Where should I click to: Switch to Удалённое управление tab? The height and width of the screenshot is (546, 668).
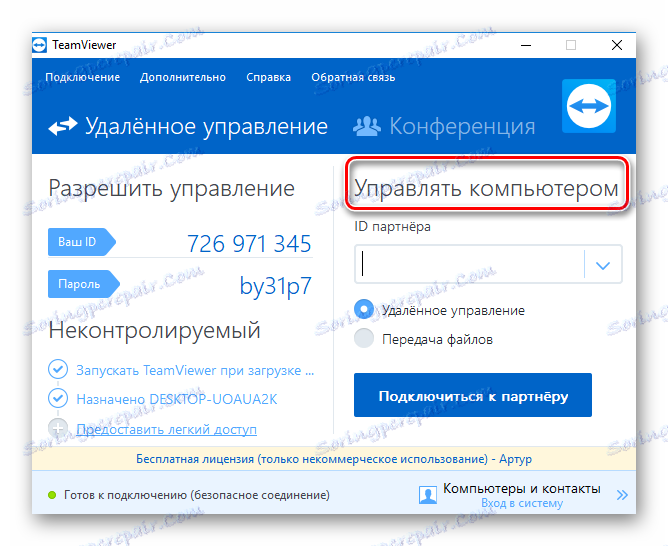(188, 126)
